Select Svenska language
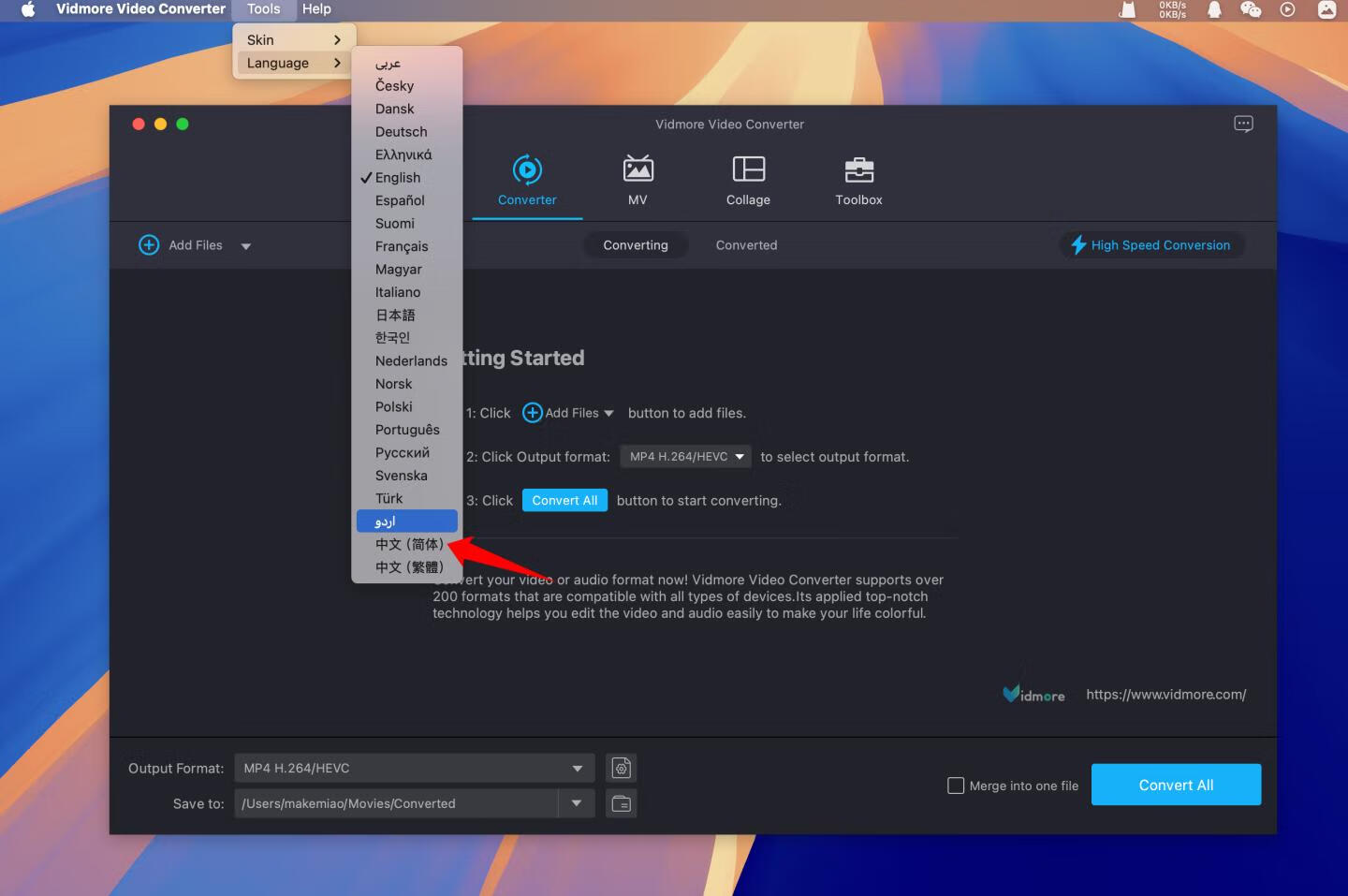The width and height of the screenshot is (1348, 896). 407,476
